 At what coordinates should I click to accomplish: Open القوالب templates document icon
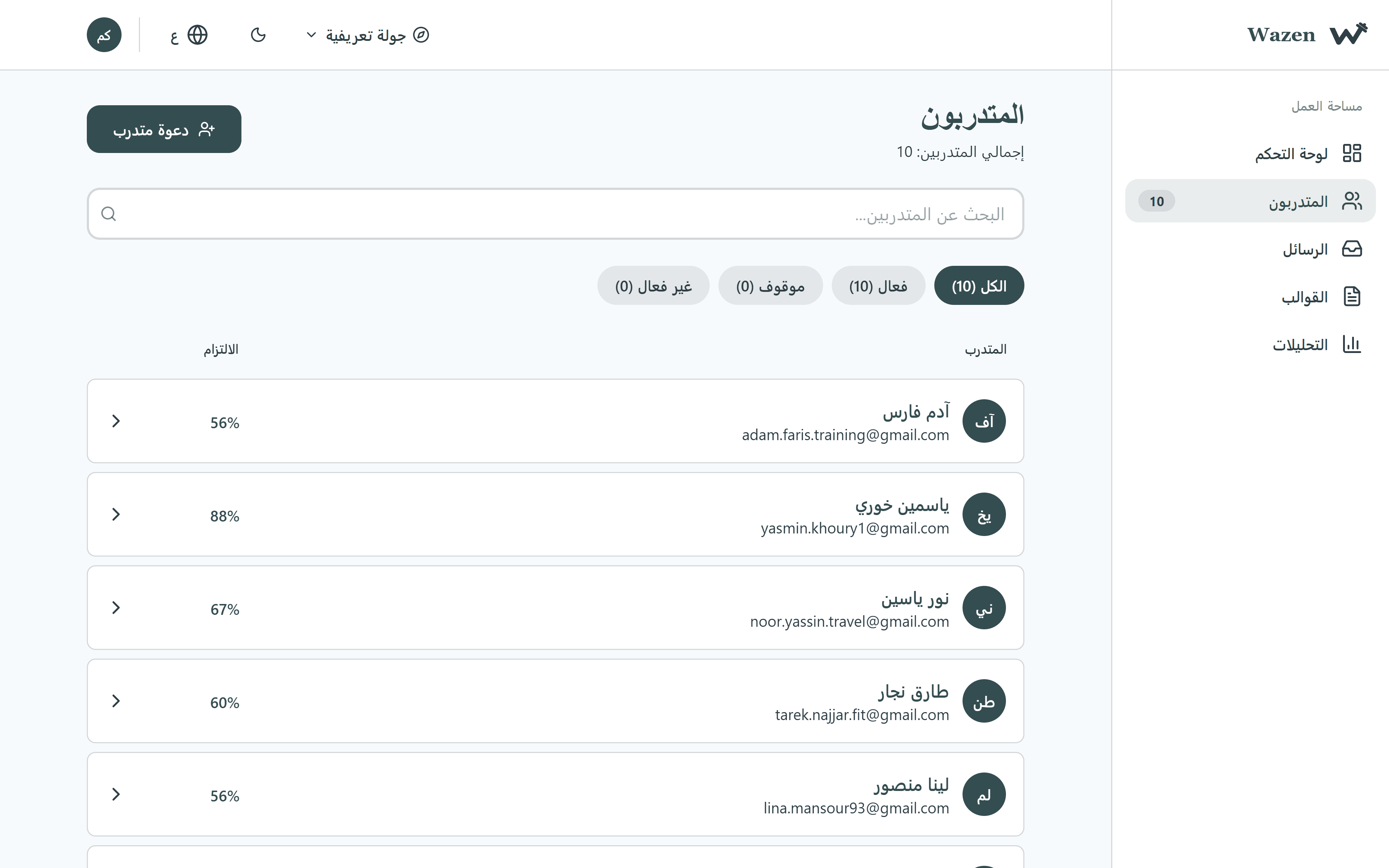(1352, 297)
